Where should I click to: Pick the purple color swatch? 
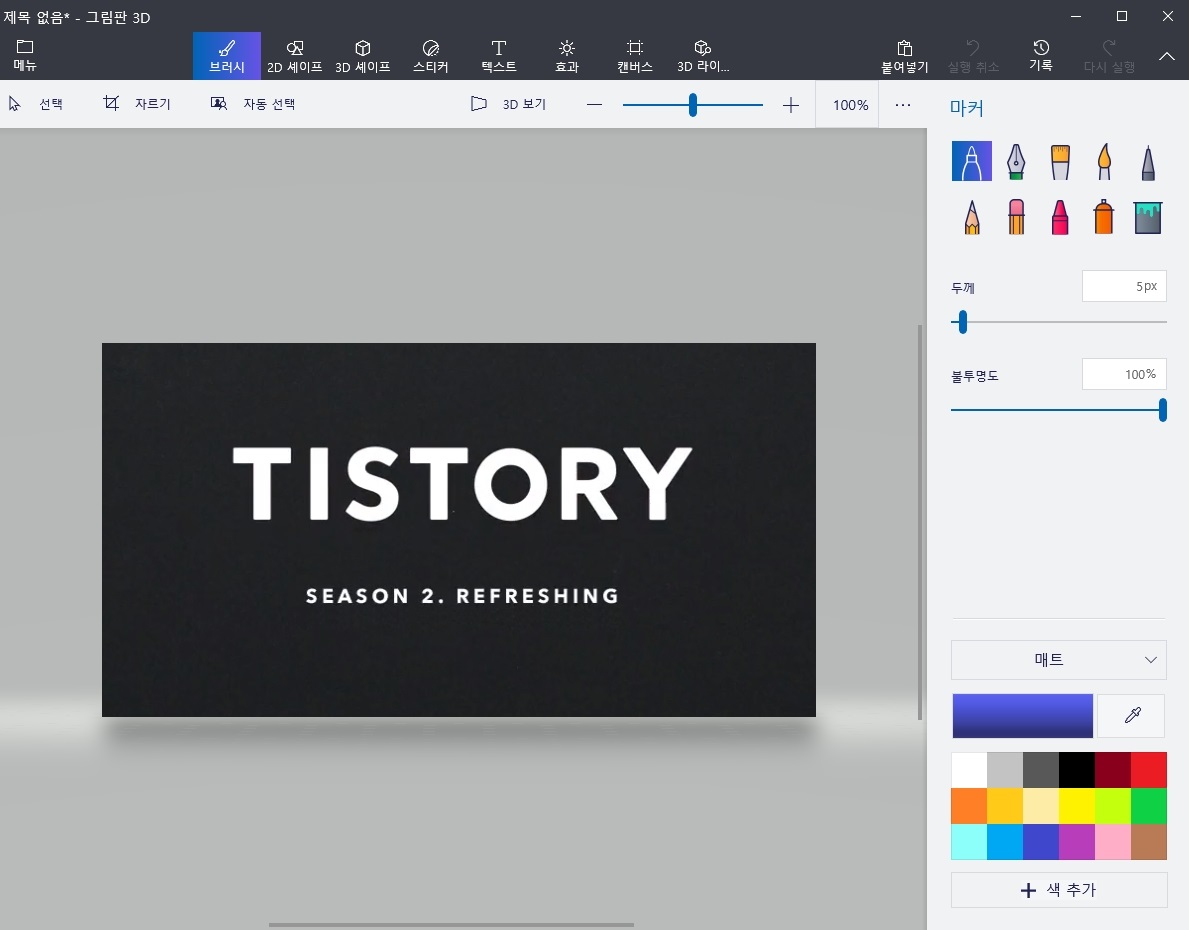click(x=1077, y=842)
